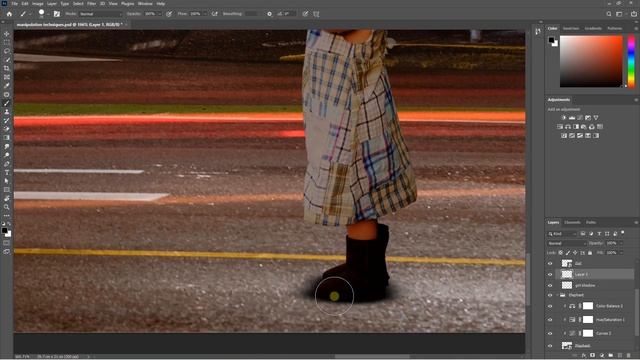Select the Frame tool
Viewport: 640px width, 360px height.
pyautogui.click(x=7, y=77)
